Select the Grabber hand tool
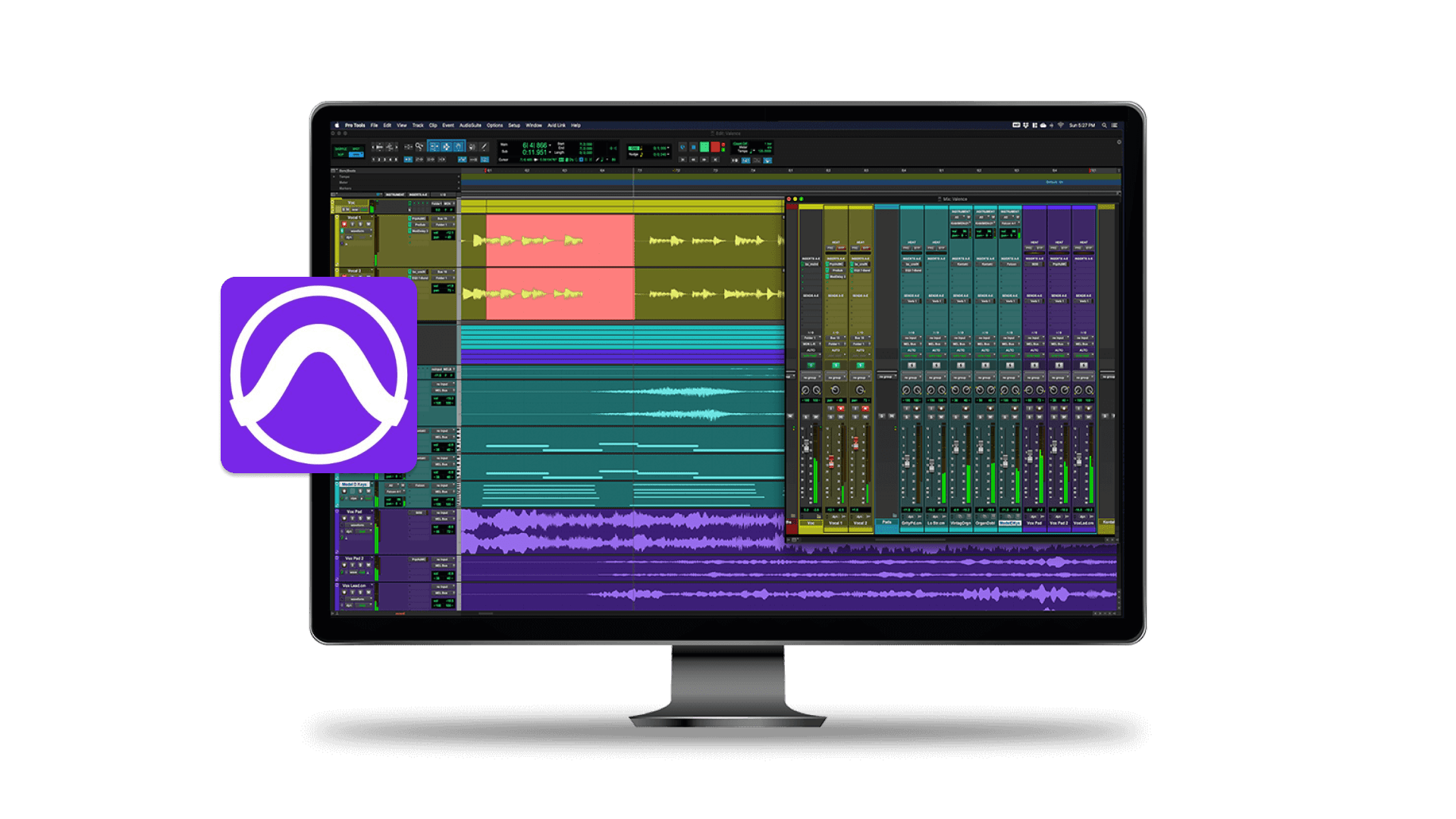1456x819 pixels. click(458, 146)
